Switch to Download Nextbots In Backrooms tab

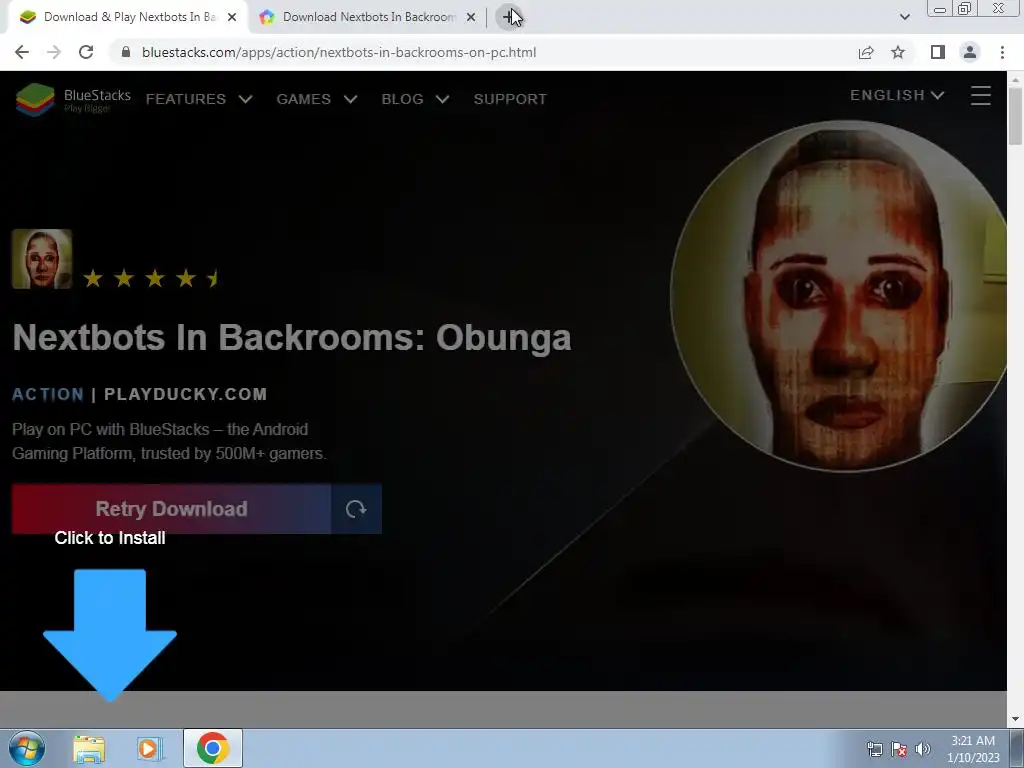click(366, 17)
